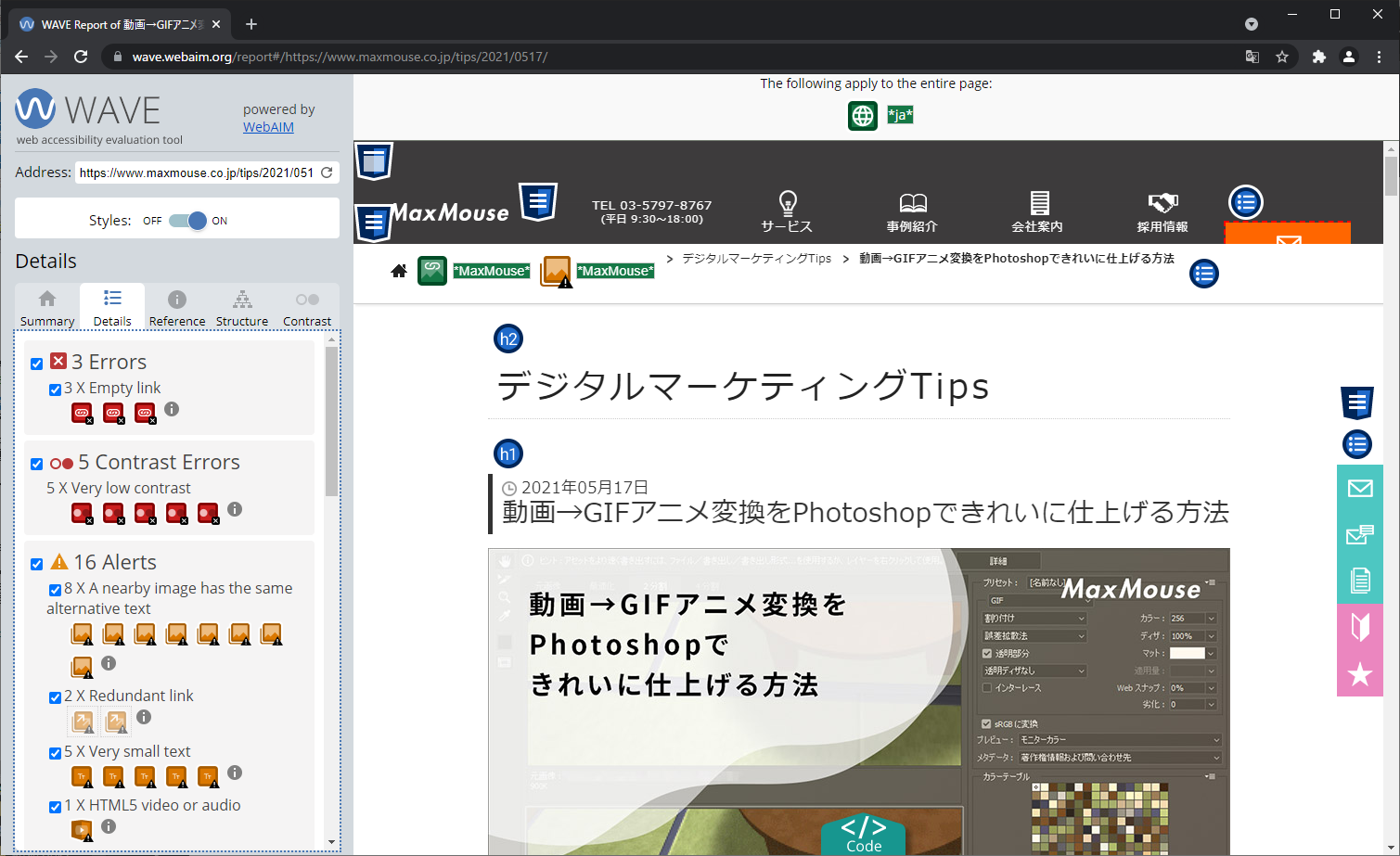The height and width of the screenshot is (856, 1400).
Task: Open the Chrome profile avatar
Action: pyautogui.click(x=1349, y=57)
